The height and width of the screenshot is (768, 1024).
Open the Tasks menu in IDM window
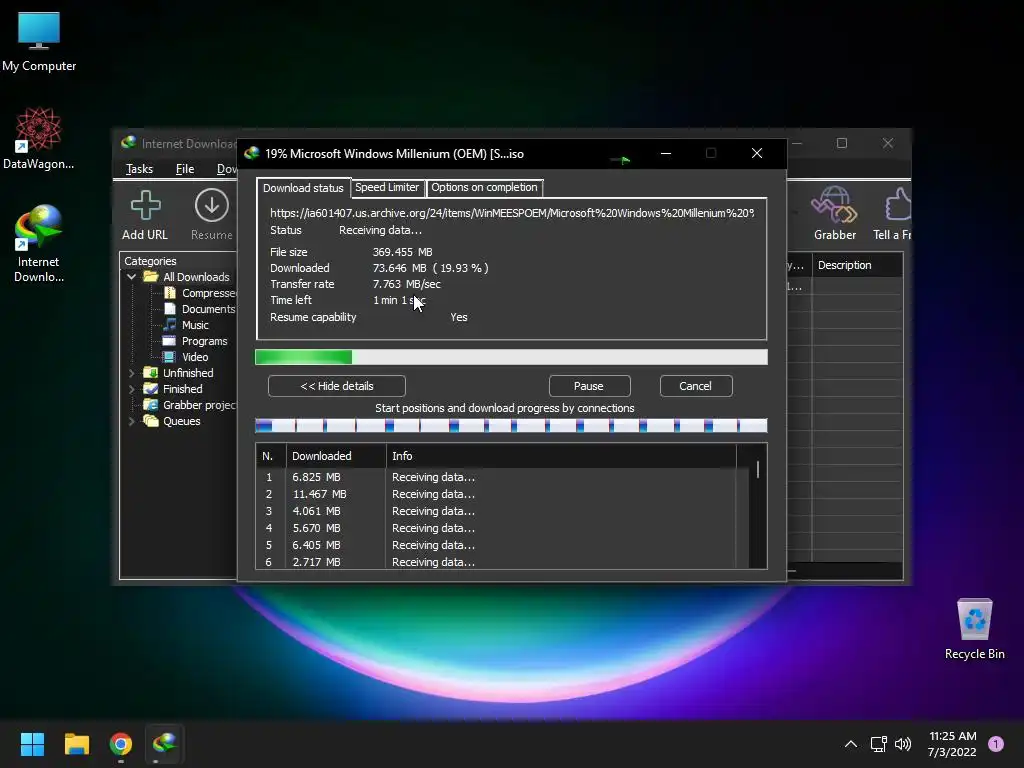pyautogui.click(x=139, y=169)
